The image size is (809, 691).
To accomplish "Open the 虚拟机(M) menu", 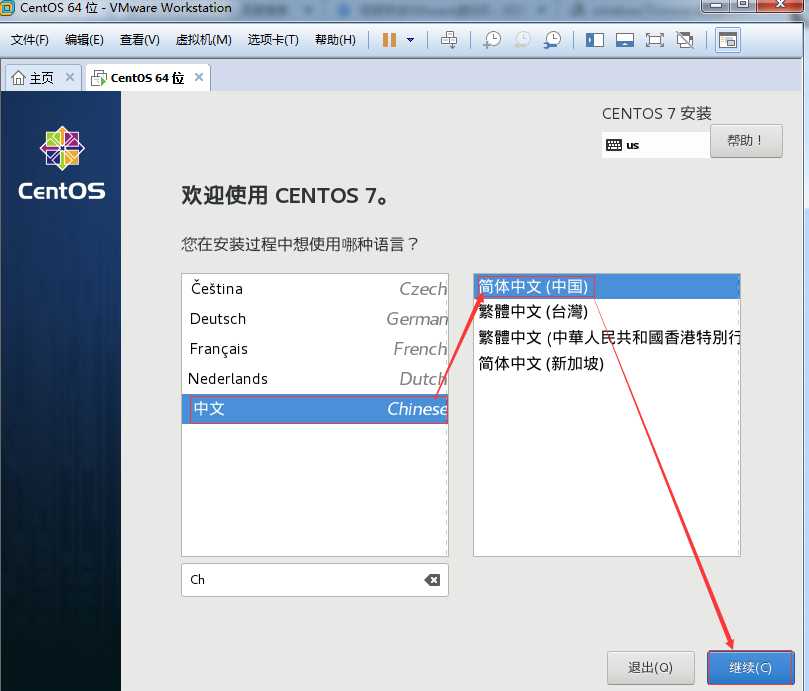I will (203, 40).
